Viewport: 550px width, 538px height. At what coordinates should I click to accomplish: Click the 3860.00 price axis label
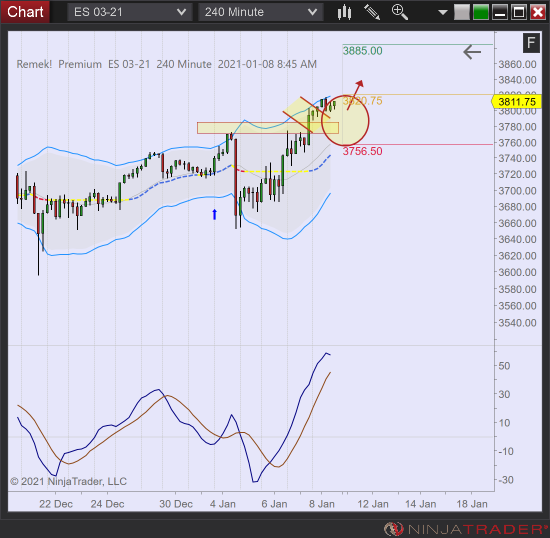[517, 64]
